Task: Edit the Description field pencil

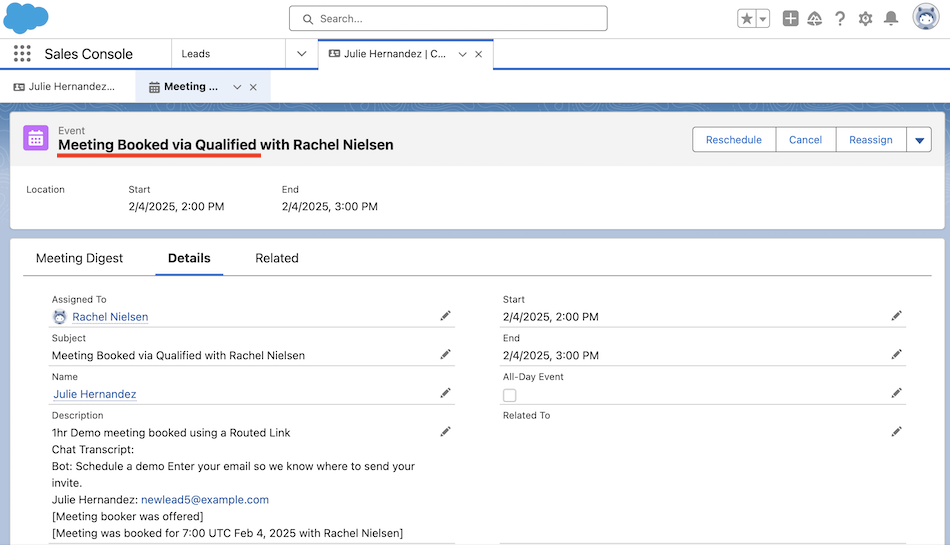Action: pyautogui.click(x=445, y=432)
